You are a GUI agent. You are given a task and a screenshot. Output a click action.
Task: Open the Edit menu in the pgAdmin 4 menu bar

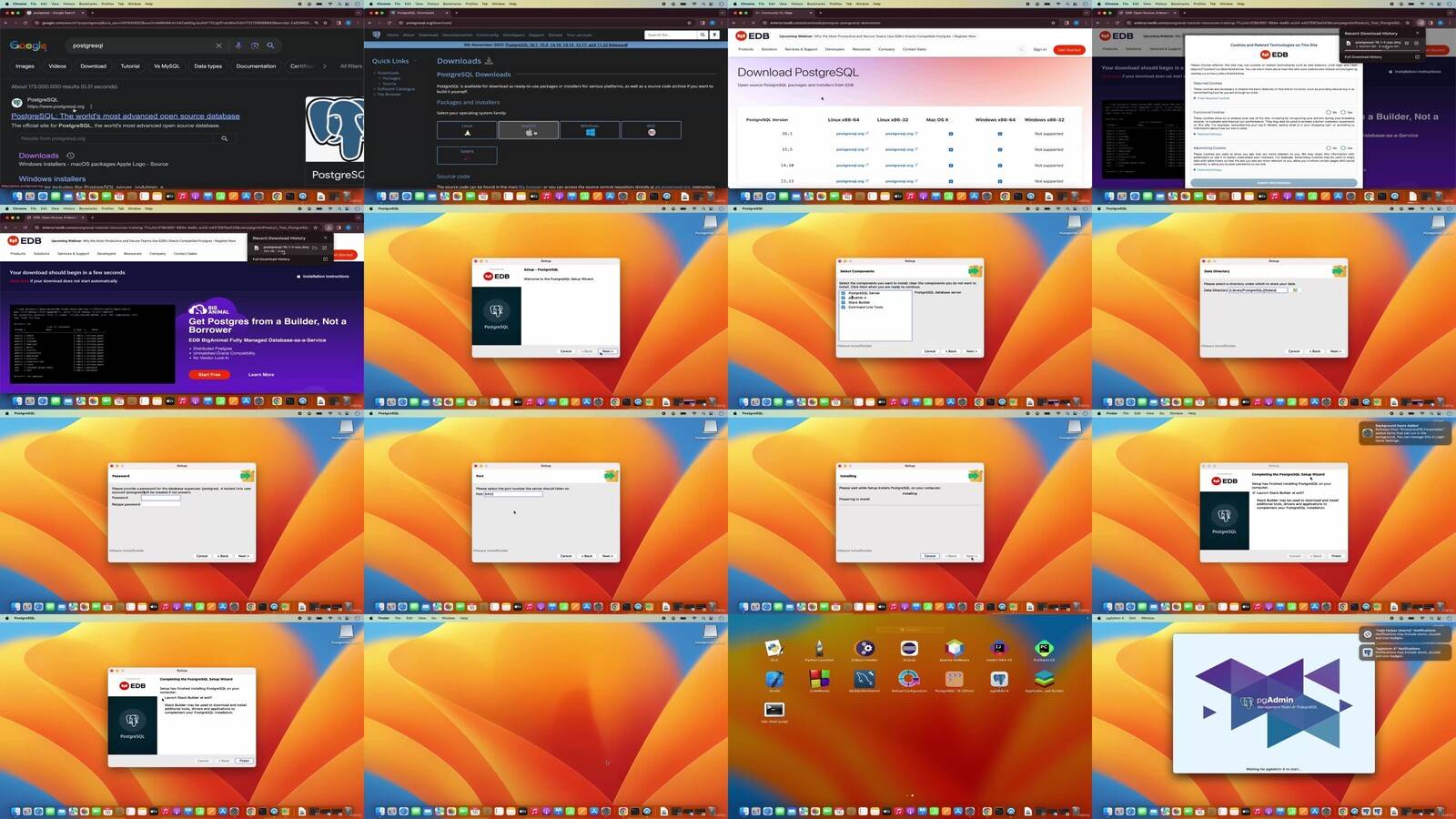pos(1132,618)
